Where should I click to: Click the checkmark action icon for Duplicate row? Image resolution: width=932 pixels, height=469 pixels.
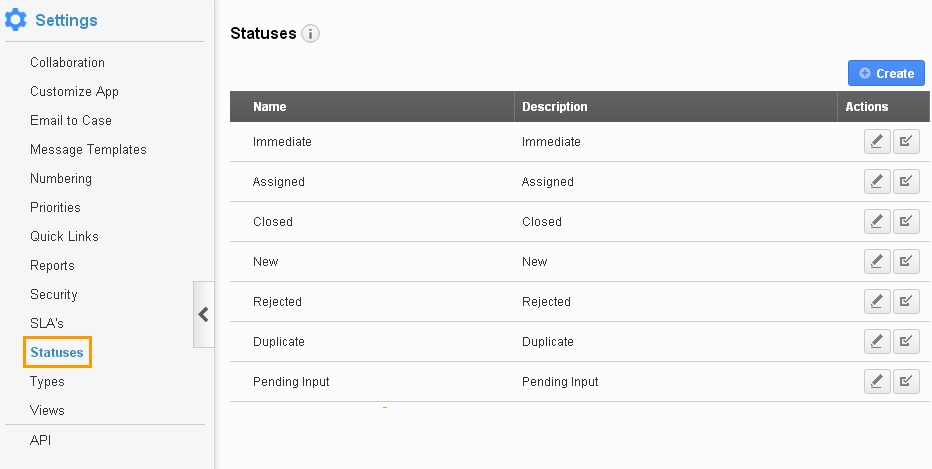(906, 342)
